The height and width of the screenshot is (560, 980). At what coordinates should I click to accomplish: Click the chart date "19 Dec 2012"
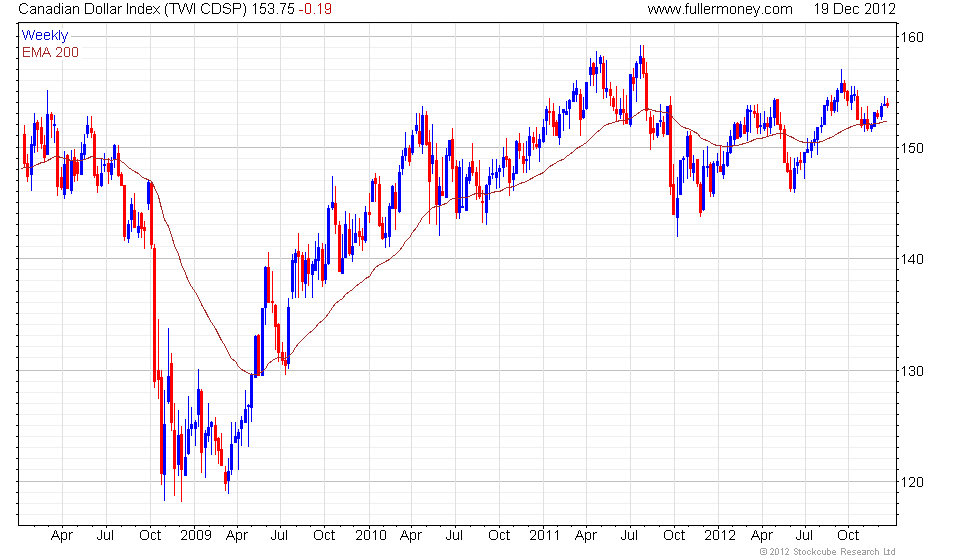click(x=854, y=9)
